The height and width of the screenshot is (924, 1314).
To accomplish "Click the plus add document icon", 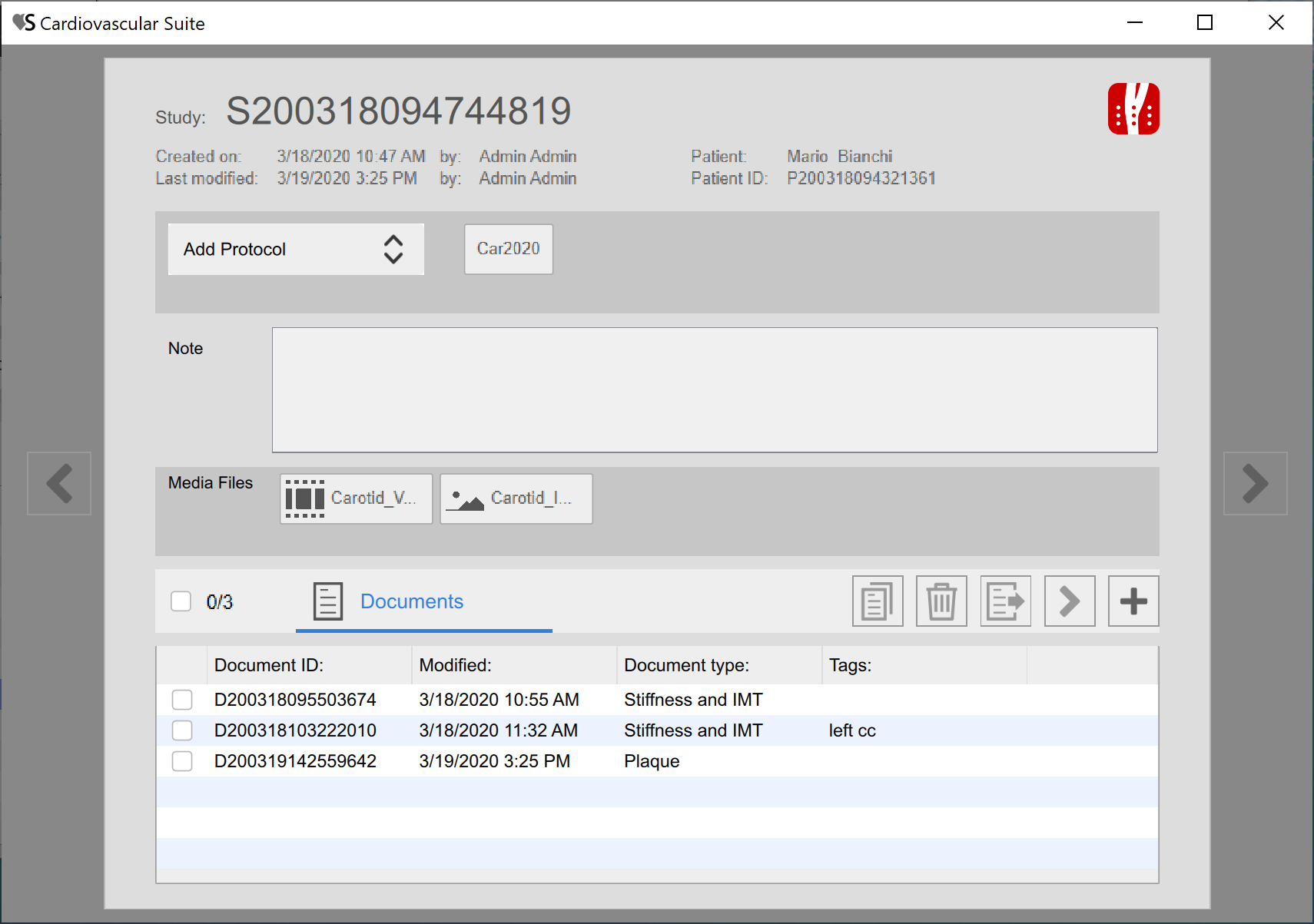I will tap(1133, 601).
